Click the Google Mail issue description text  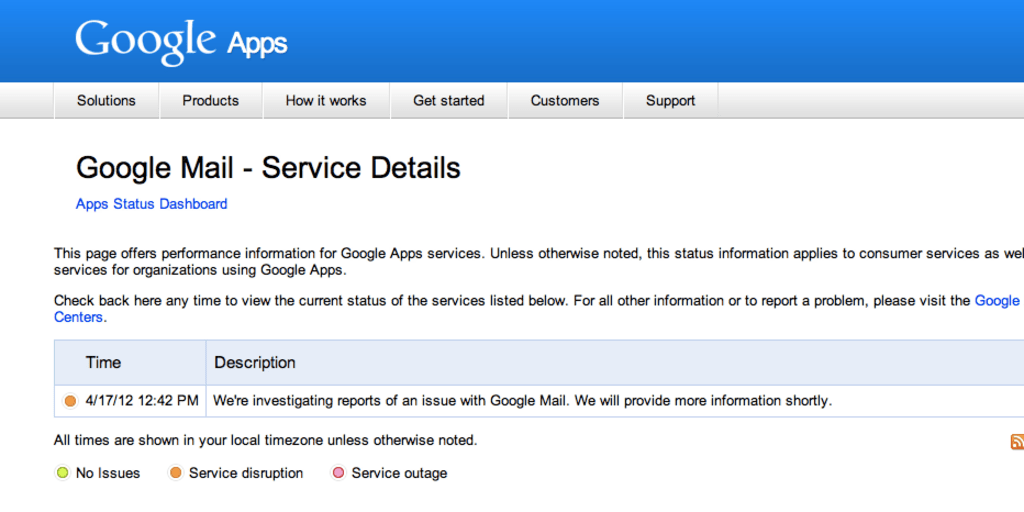pos(522,401)
